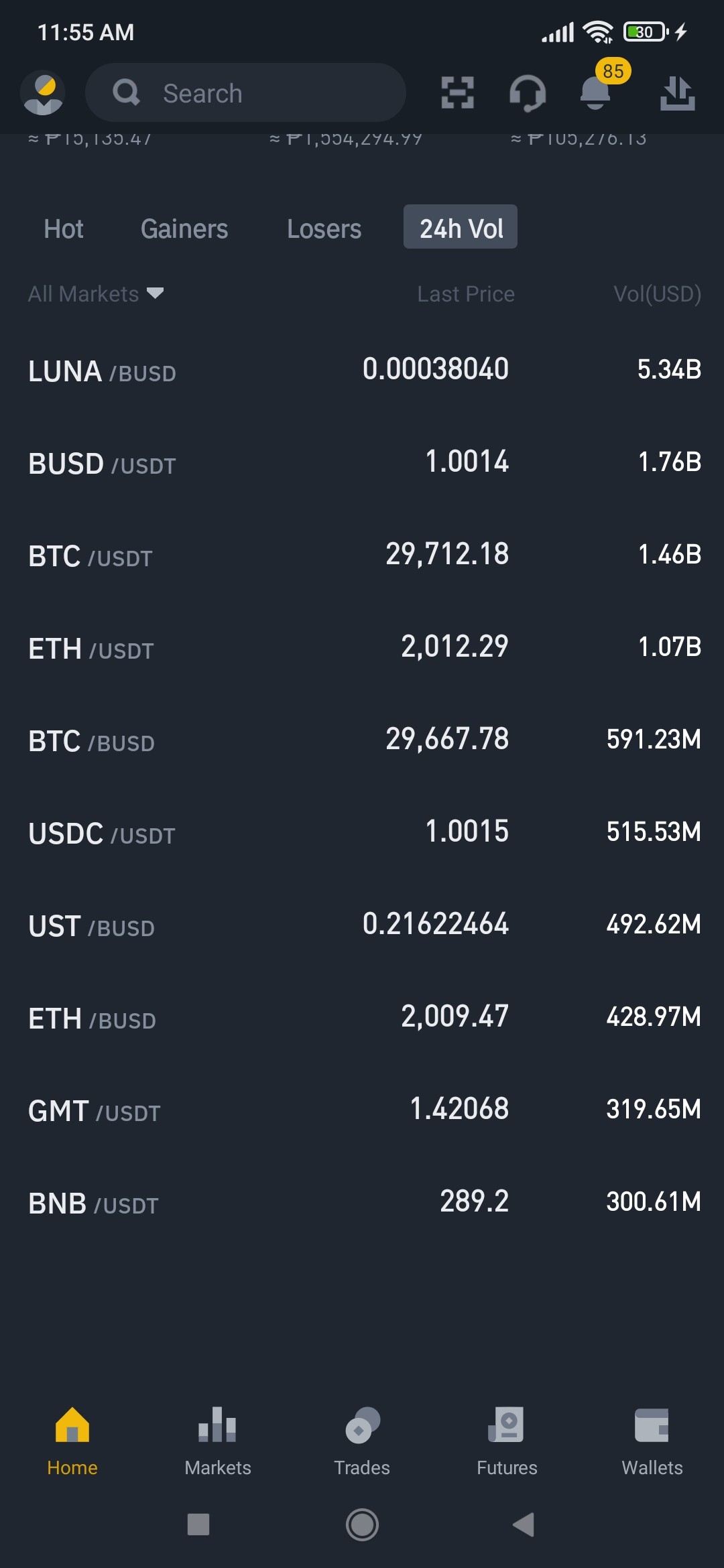Switch to the Gainers tab
The width and height of the screenshot is (724, 1568).
pyautogui.click(x=184, y=228)
